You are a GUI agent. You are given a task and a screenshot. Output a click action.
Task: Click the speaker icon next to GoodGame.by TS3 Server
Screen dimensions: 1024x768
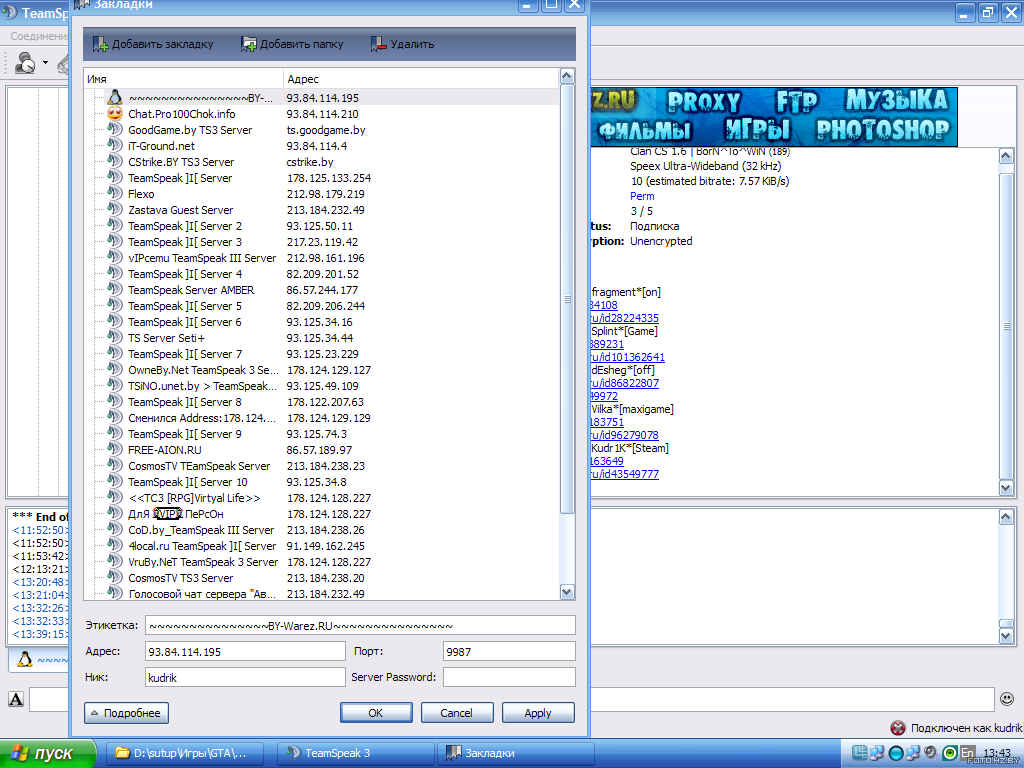tap(115, 129)
